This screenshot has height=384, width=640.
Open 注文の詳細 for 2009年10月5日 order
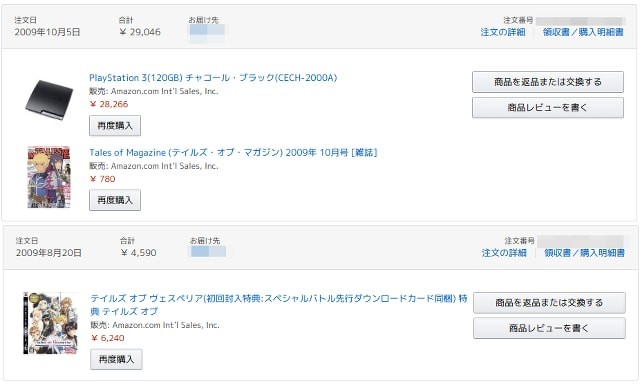[x=503, y=32]
